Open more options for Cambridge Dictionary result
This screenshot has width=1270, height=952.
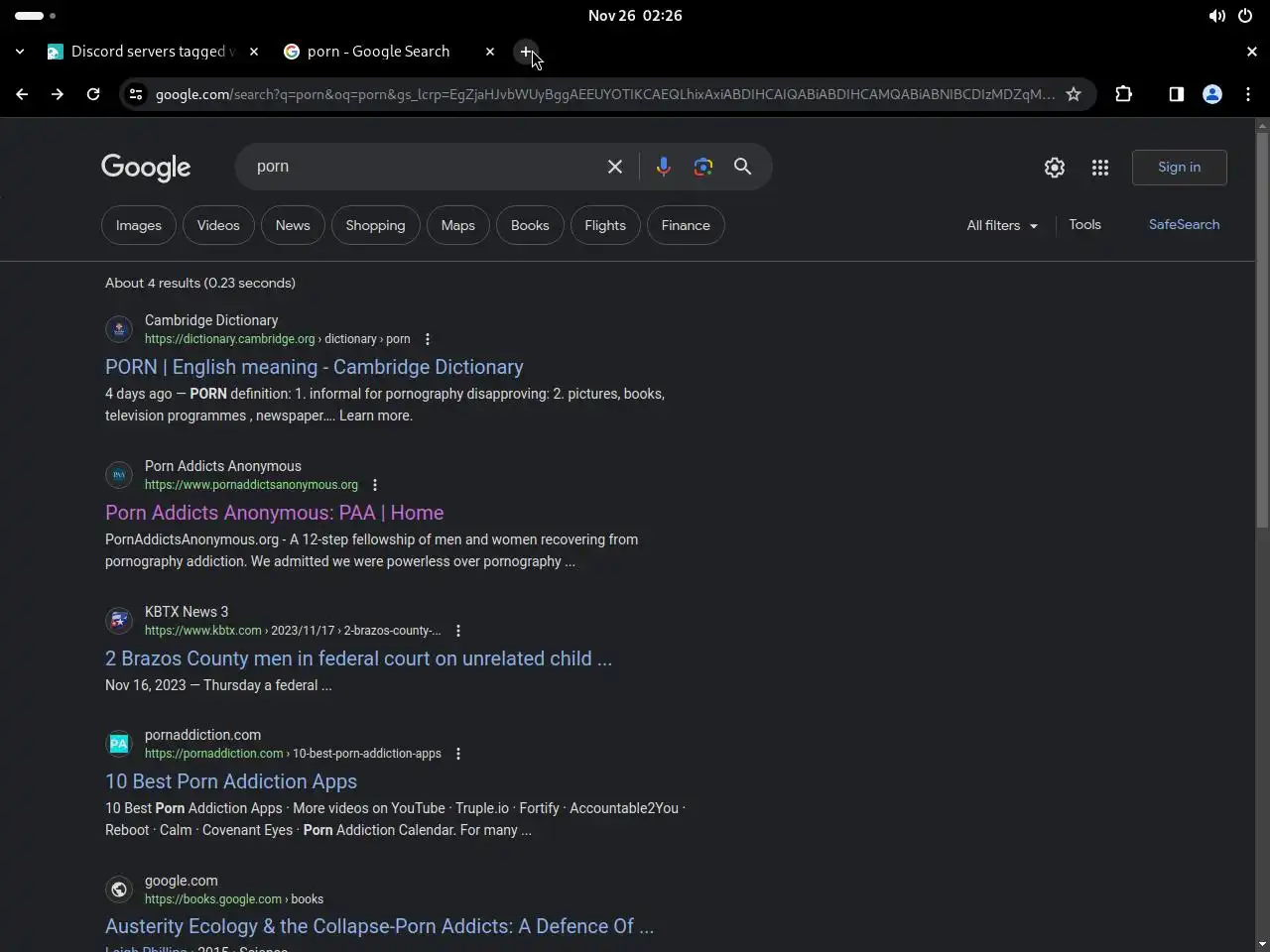428,339
